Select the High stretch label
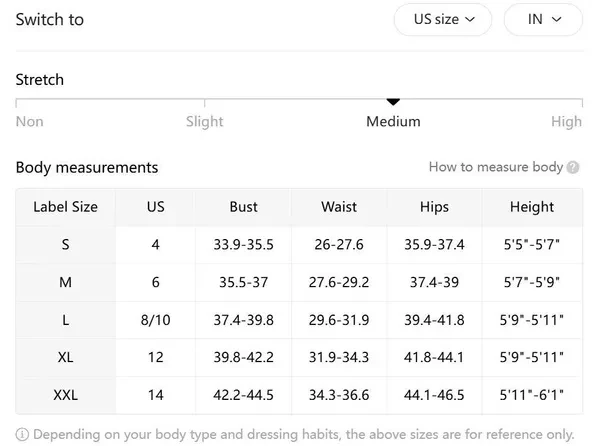The image size is (600, 446). click(x=566, y=121)
